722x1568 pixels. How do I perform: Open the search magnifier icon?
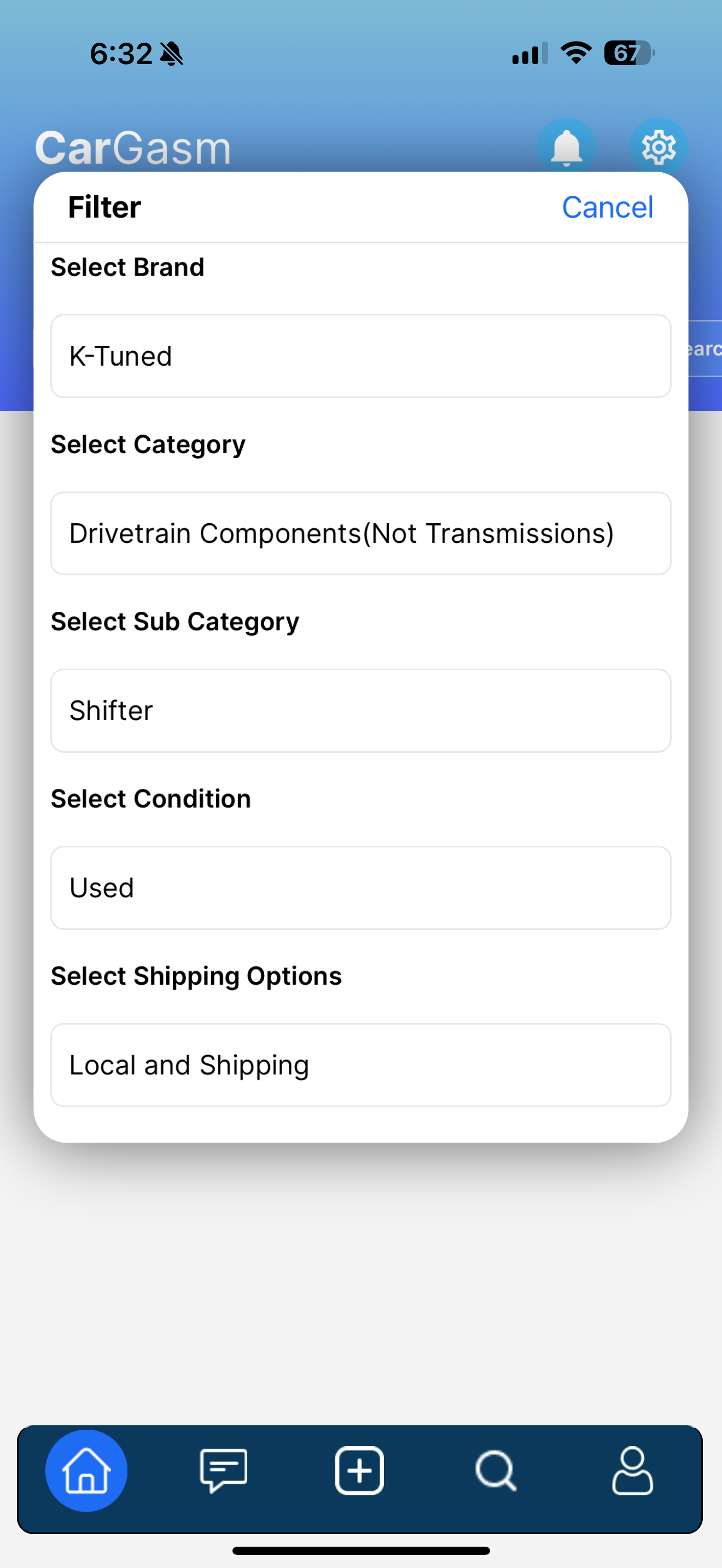click(496, 1470)
